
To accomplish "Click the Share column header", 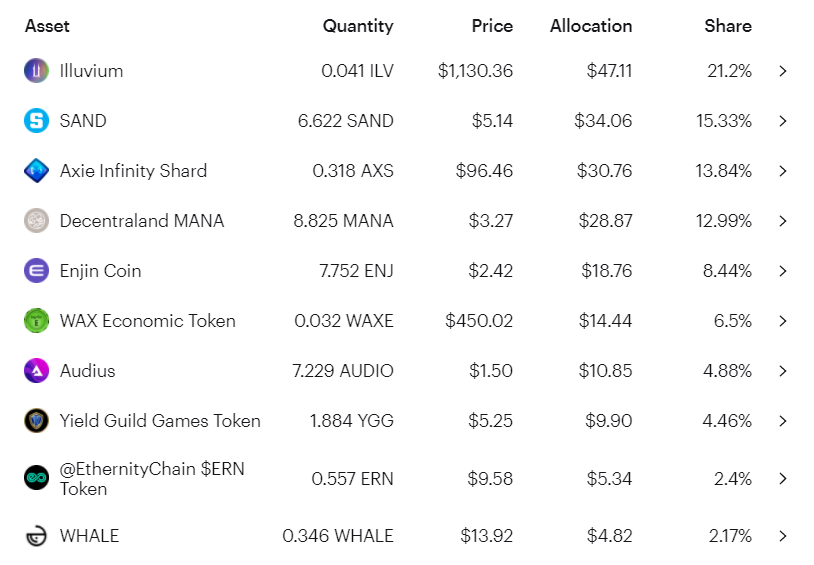I will (x=727, y=26).
